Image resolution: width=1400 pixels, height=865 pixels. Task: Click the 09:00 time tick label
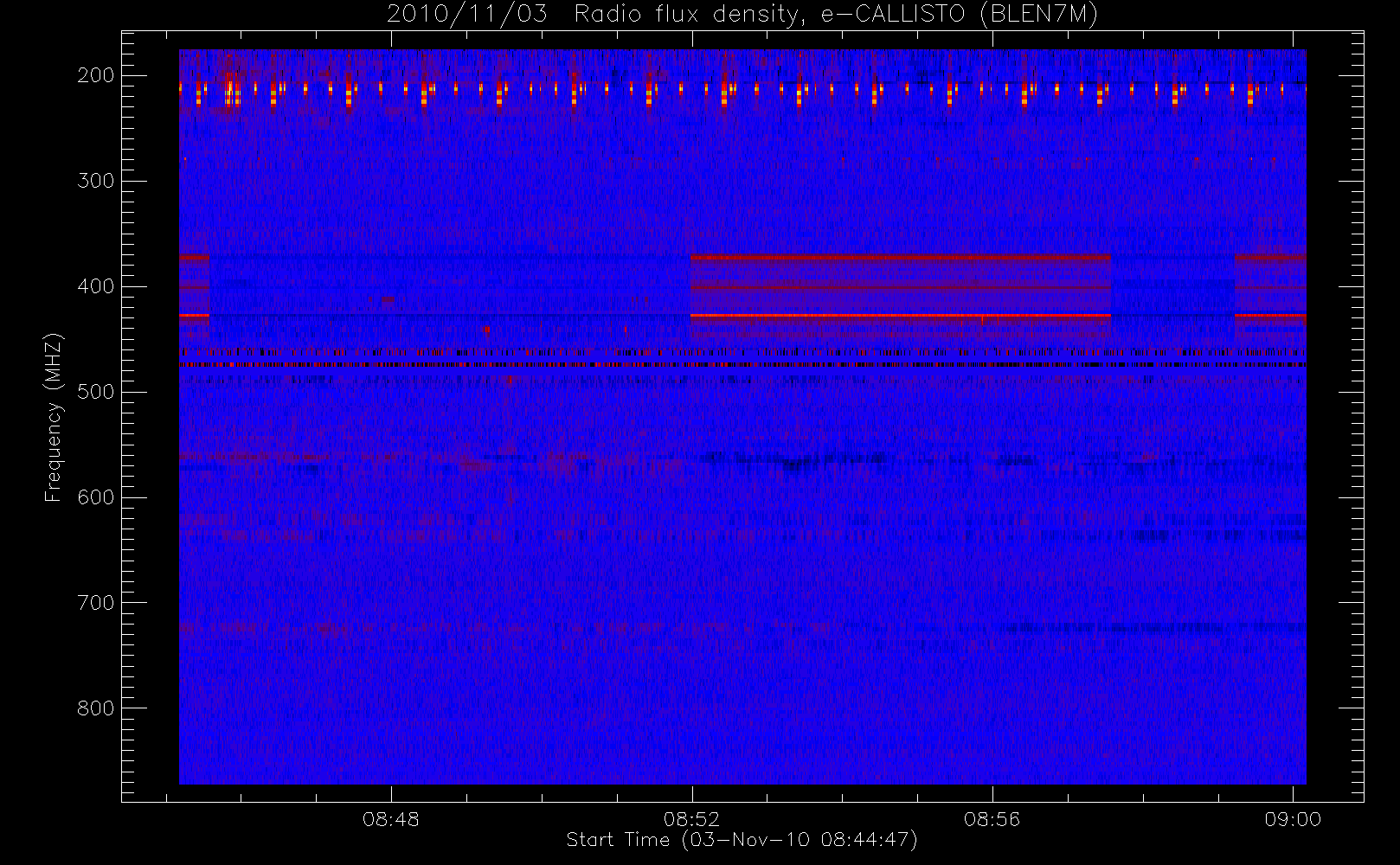(1293, 818)
